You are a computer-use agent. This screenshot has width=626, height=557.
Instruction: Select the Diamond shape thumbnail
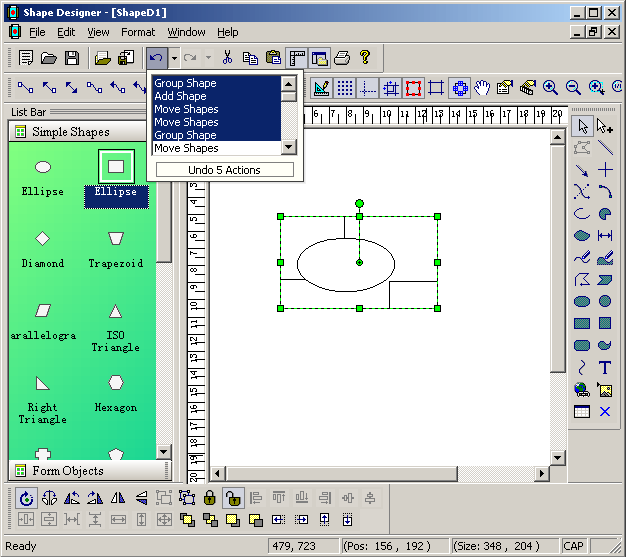point(42,239)
